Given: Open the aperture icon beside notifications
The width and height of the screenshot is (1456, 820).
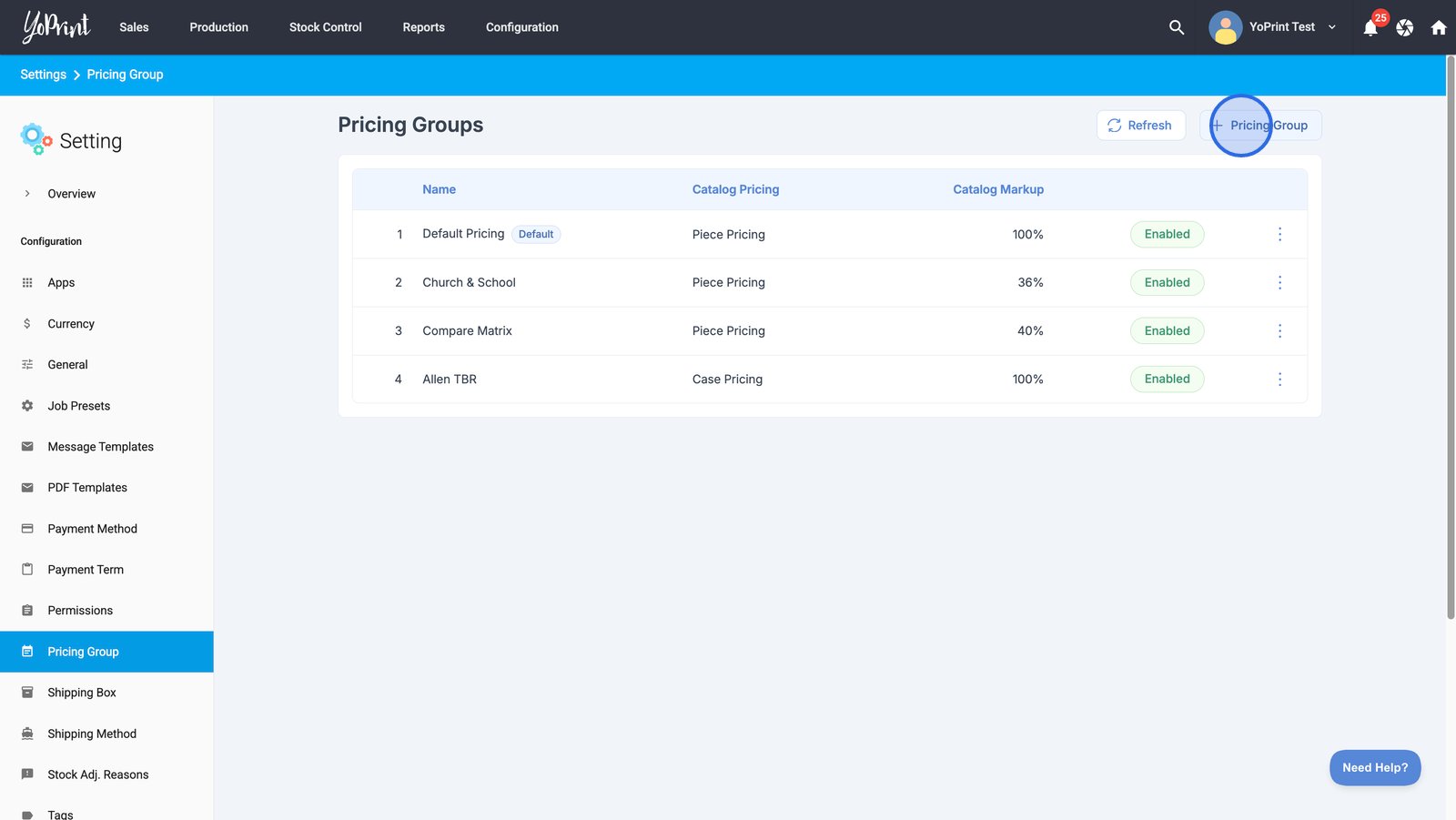Looking at the screenshot, I should (1404, 28).
